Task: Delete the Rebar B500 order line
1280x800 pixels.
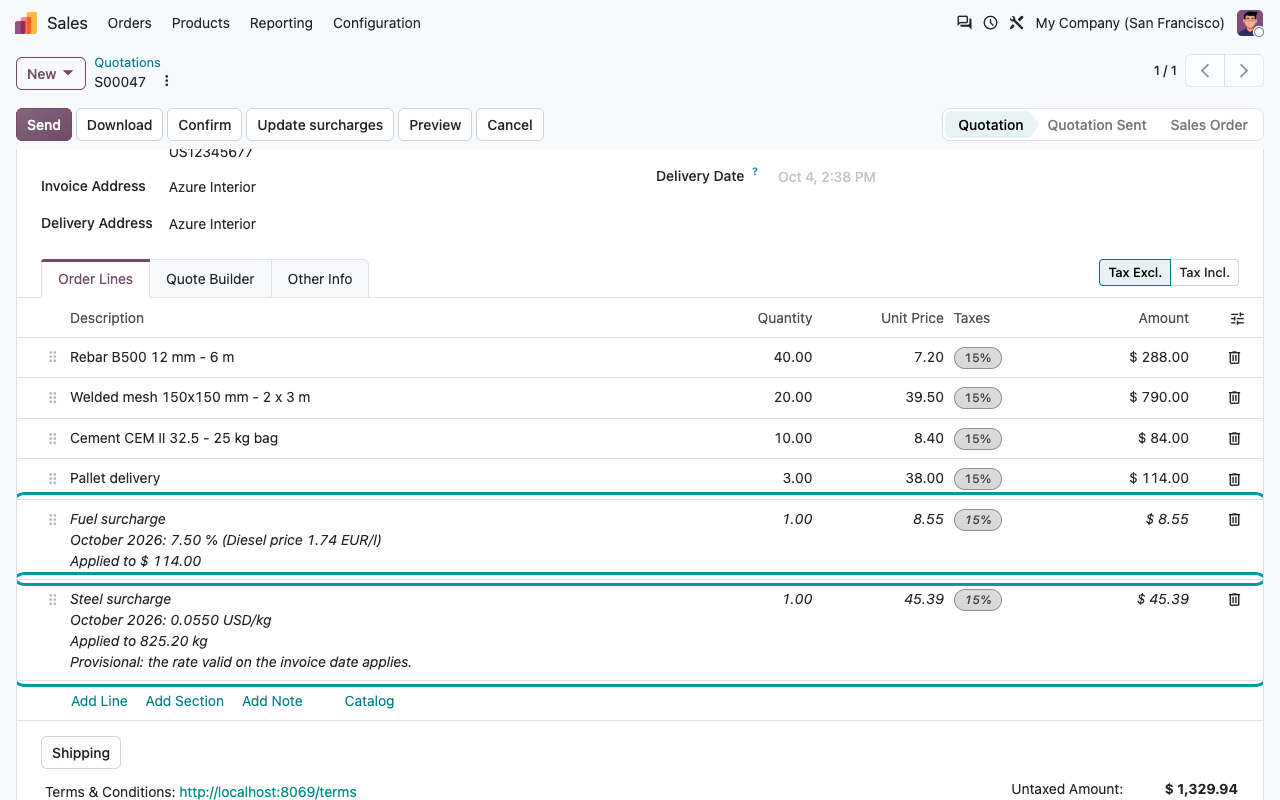Action: [1234, 358]
